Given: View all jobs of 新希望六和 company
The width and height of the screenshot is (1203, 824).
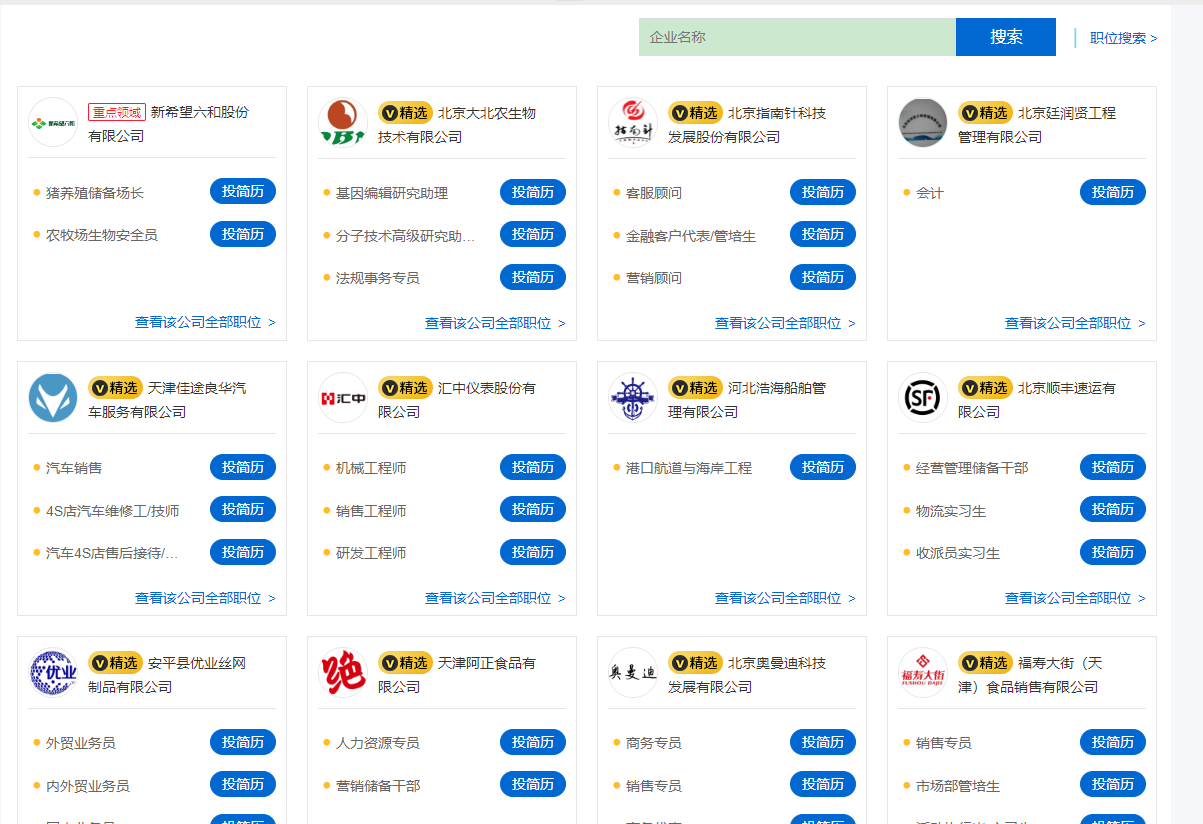Looking at the screenshot, I should pos(204,323).
